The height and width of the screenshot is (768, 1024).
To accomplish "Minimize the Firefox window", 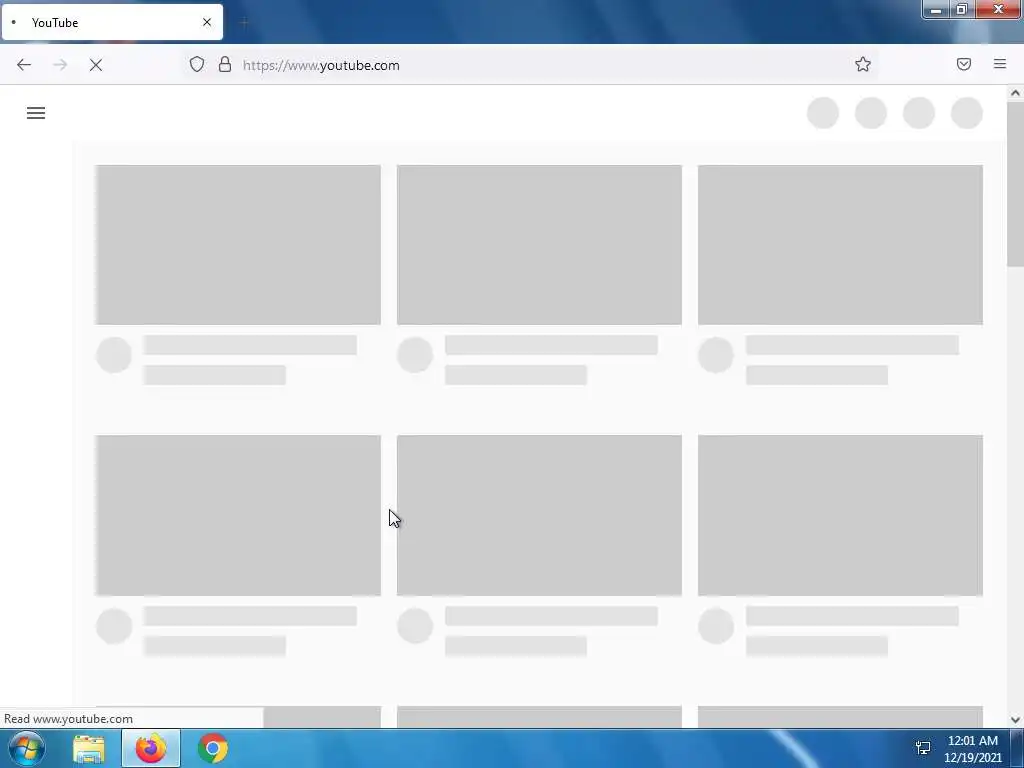I will 936,10.
